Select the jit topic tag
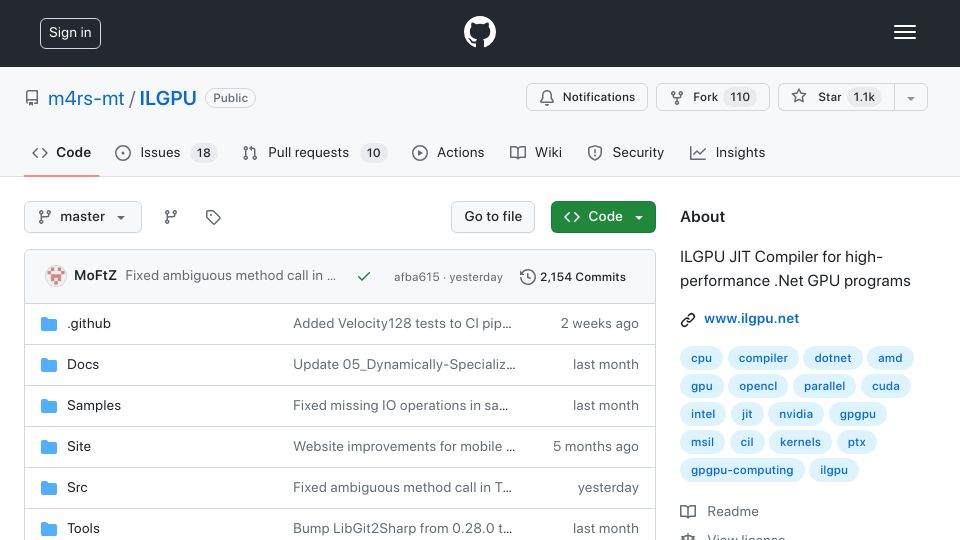Image resolution: width=960 pixels, height=540 pixels. 747,414
